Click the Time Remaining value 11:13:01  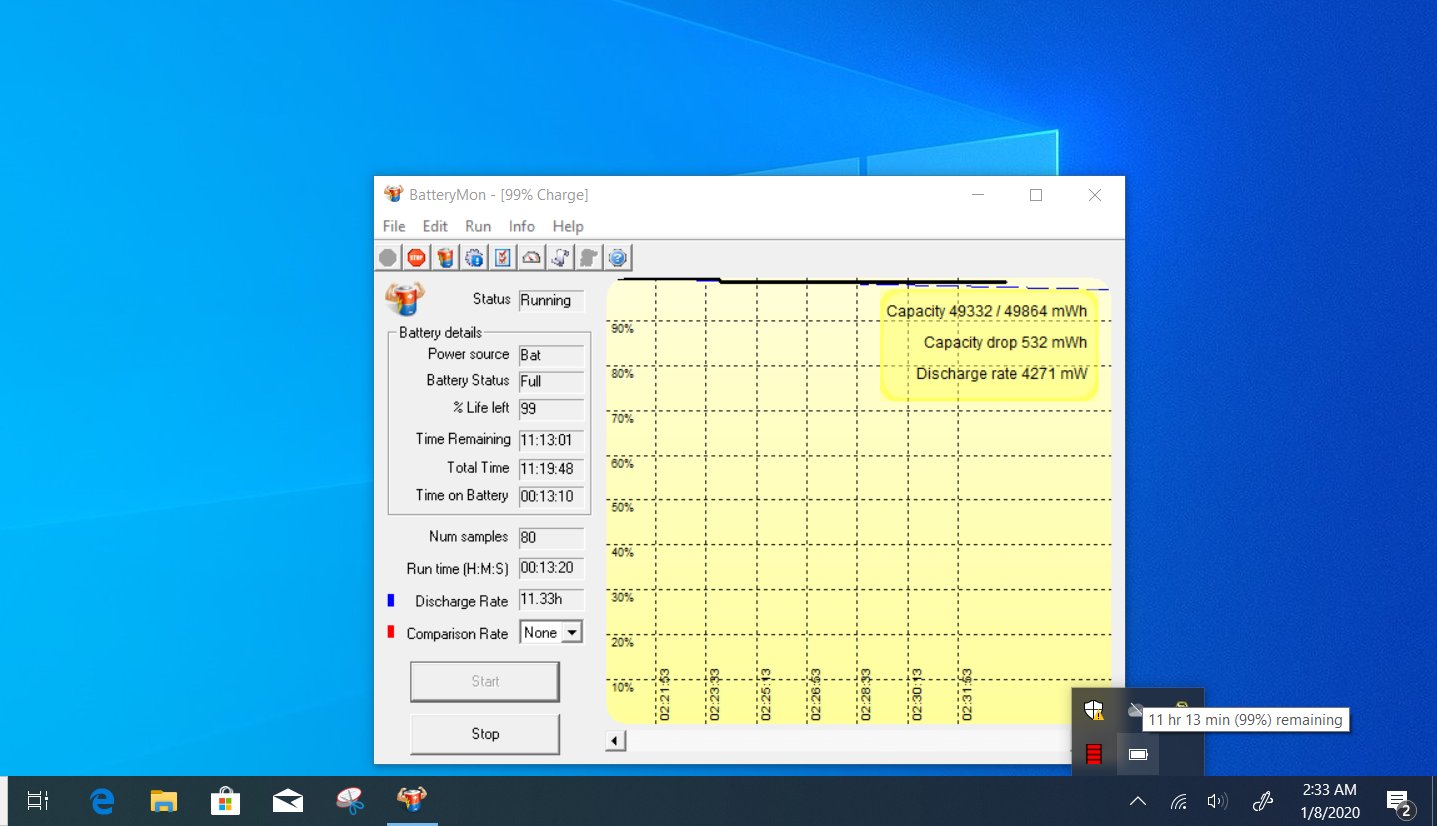(551, 440)
